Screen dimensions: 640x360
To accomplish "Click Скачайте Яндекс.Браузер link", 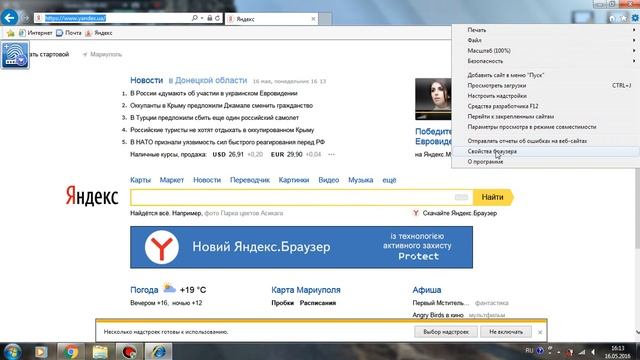I will (x=460, y=213).
